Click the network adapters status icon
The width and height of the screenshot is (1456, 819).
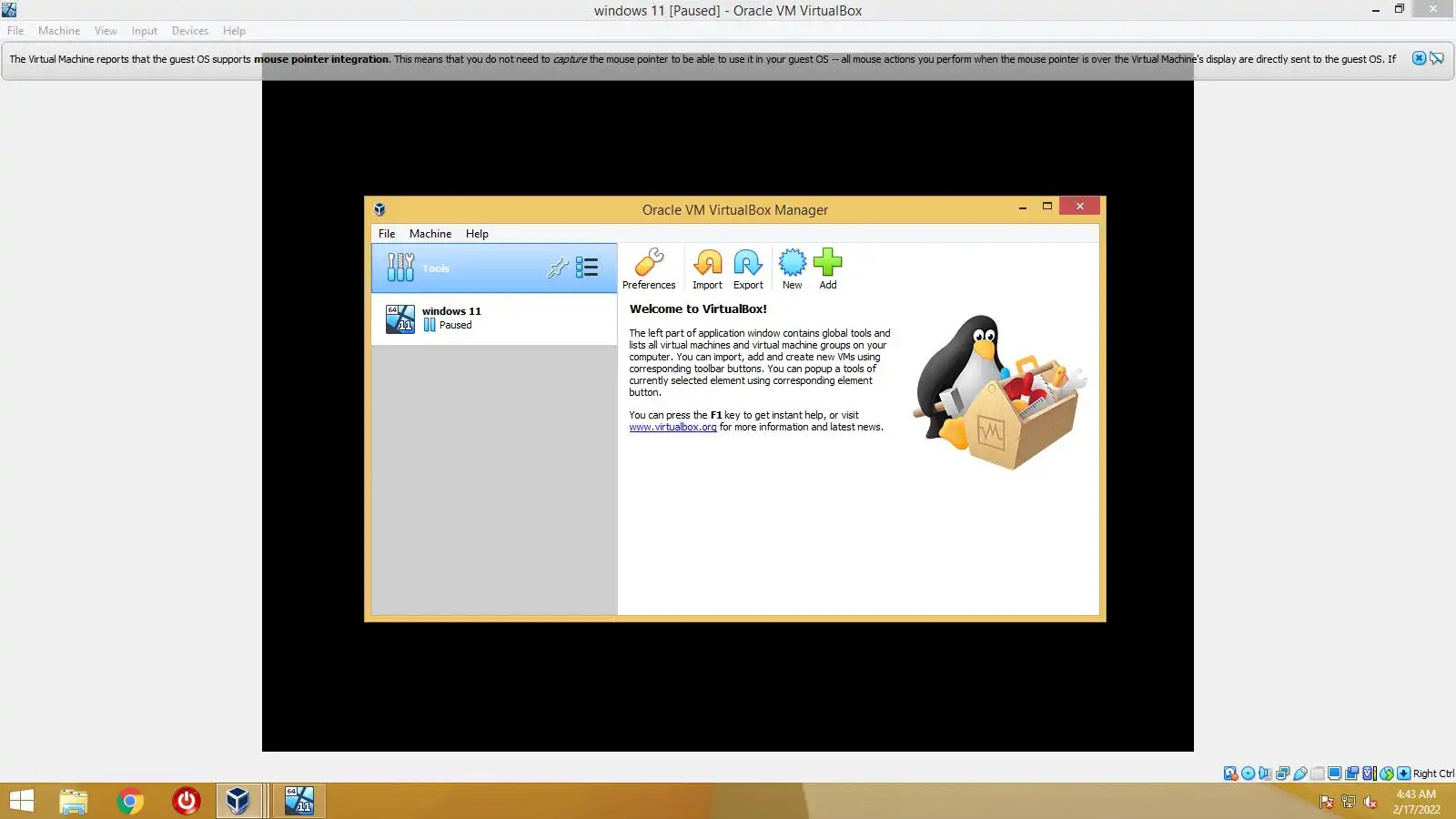point(1282,773)
